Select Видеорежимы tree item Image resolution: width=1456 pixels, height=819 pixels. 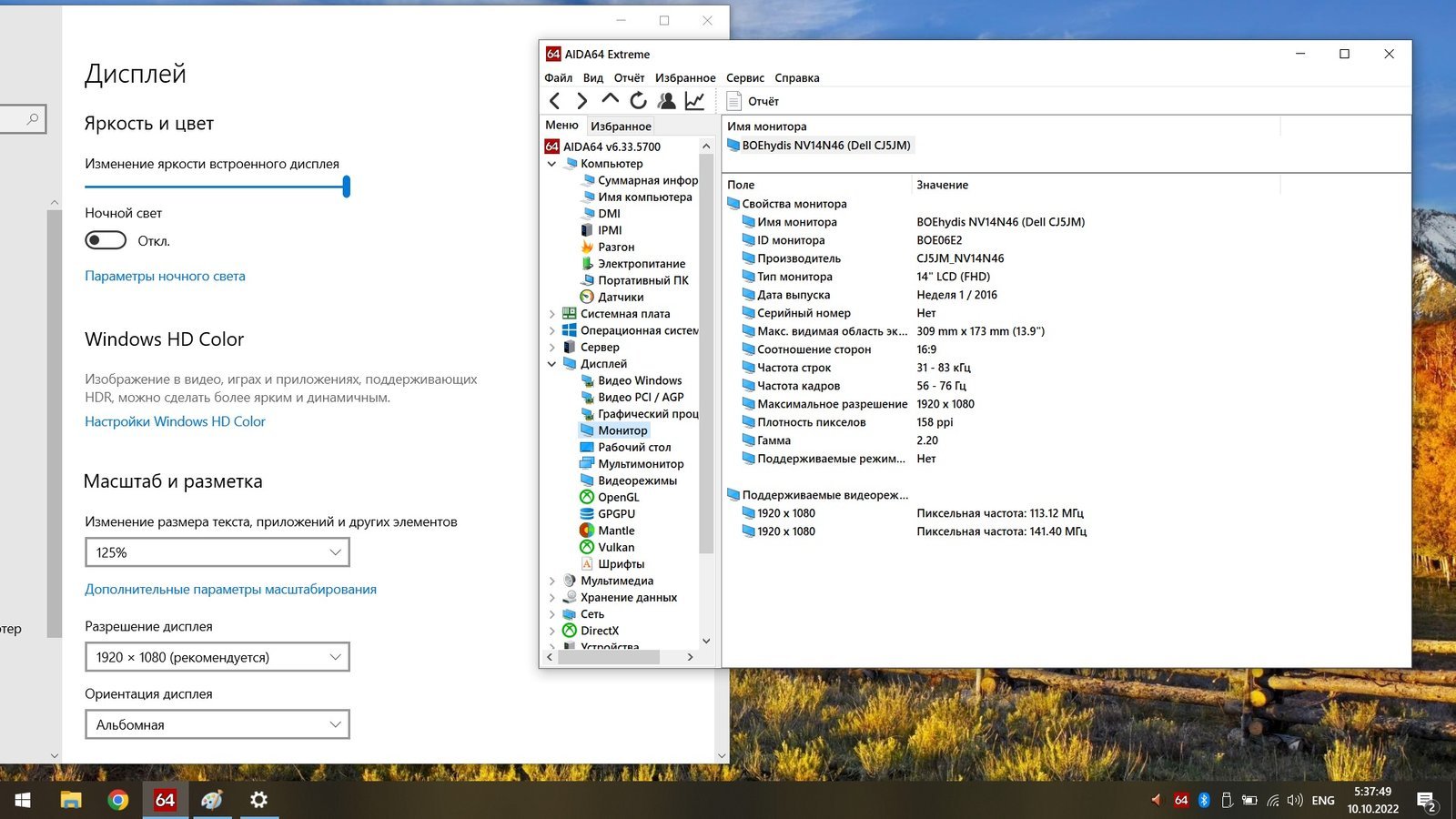pos(628,480)
